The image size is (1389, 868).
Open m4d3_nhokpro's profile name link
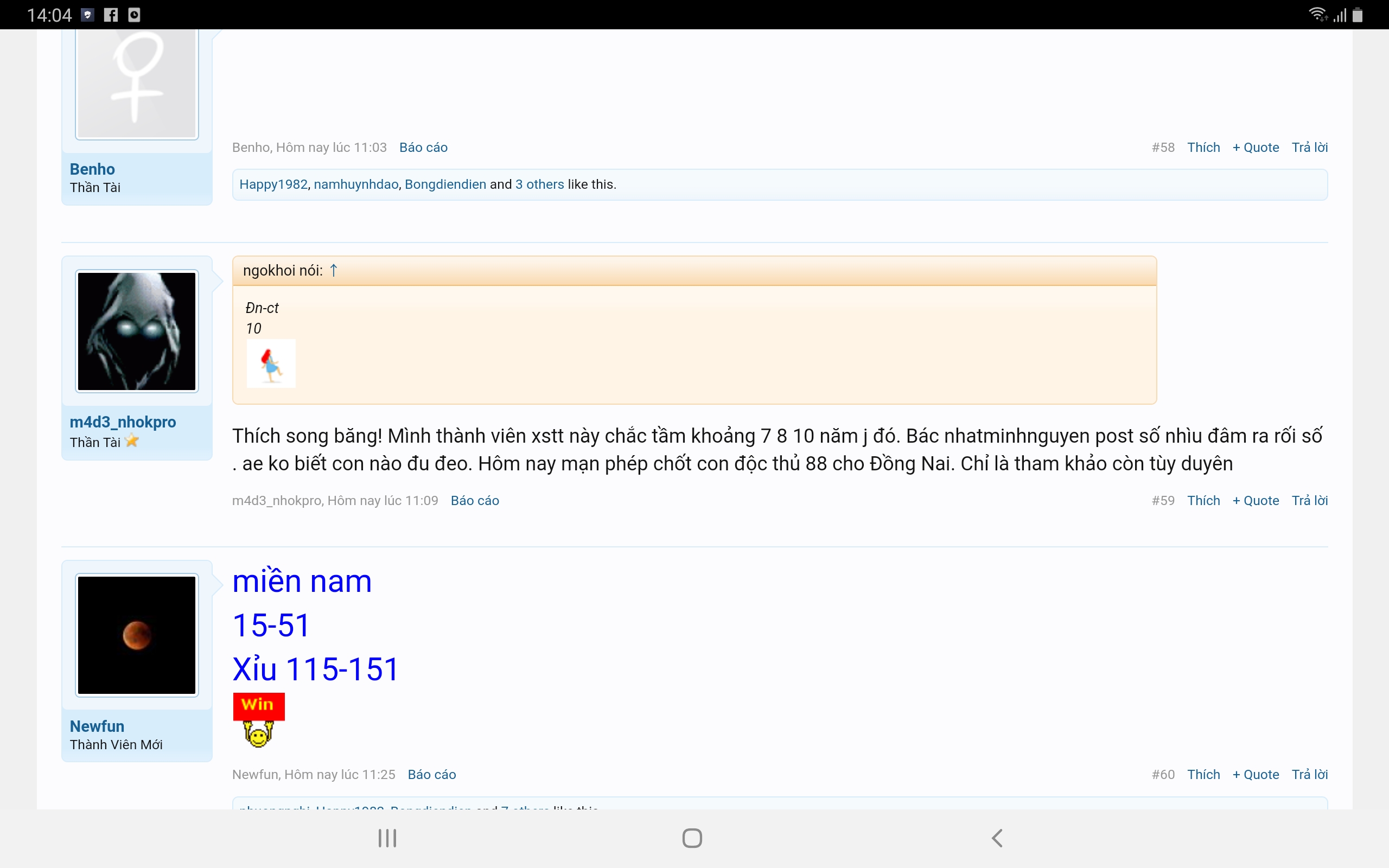[x=123, y=422]
